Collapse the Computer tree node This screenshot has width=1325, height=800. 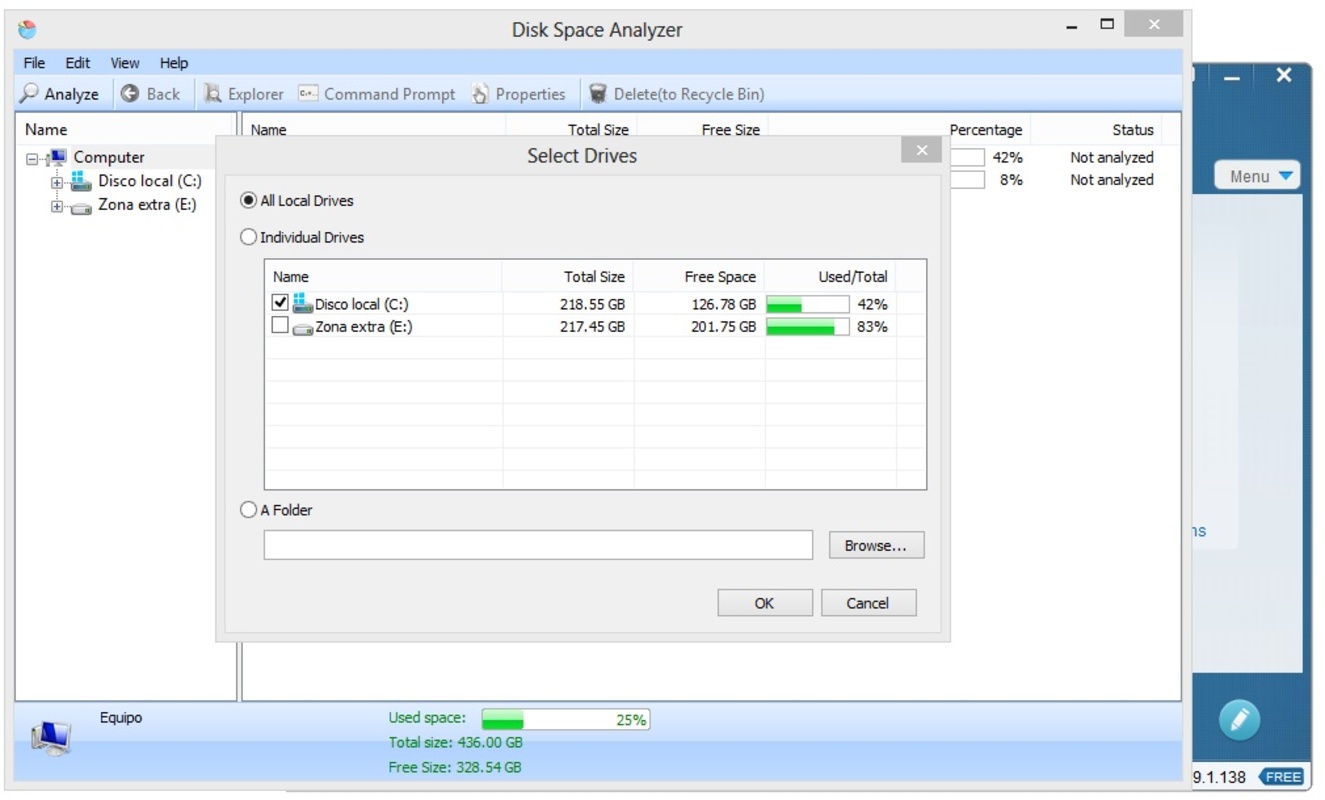click(x=33, y=158)
